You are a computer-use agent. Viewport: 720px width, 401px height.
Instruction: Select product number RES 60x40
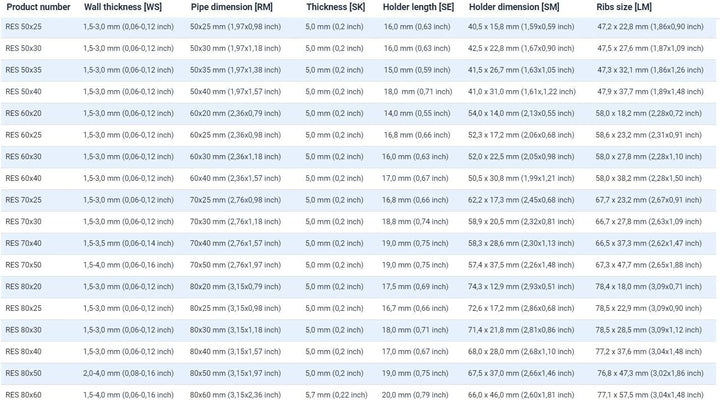[23, 178]
